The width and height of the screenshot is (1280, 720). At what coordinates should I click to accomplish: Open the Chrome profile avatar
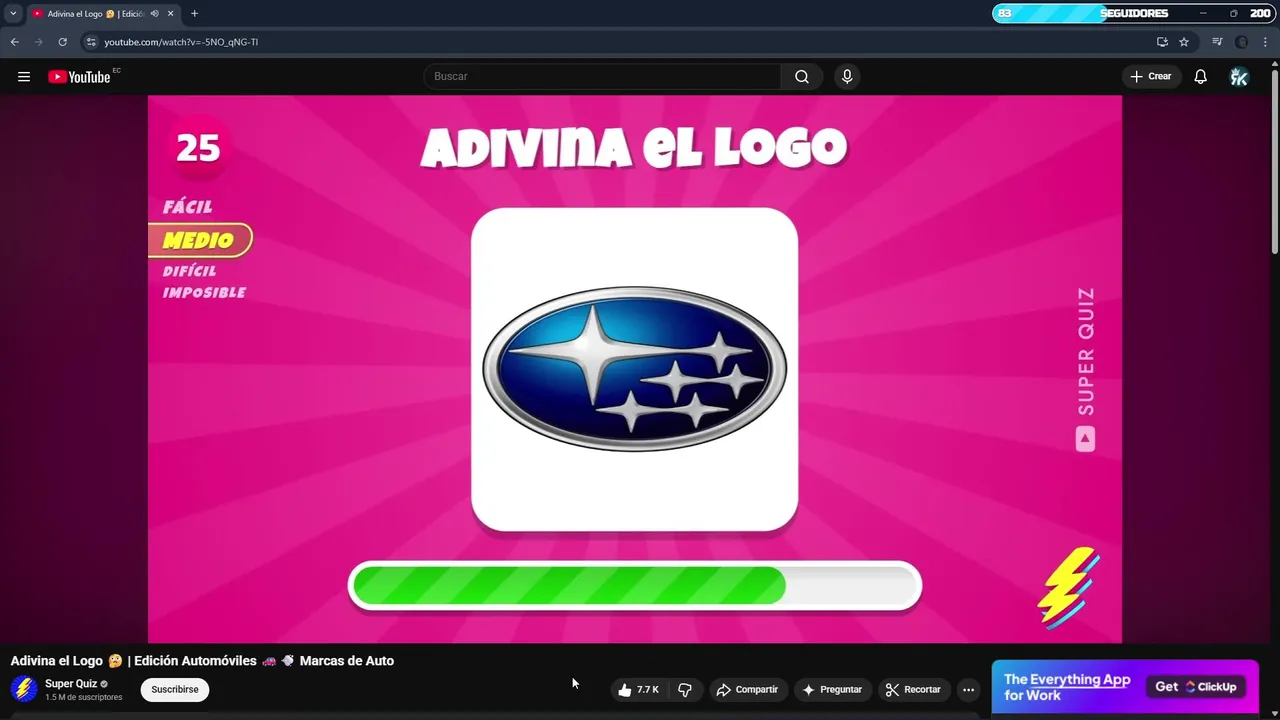tap(1242, 42)
